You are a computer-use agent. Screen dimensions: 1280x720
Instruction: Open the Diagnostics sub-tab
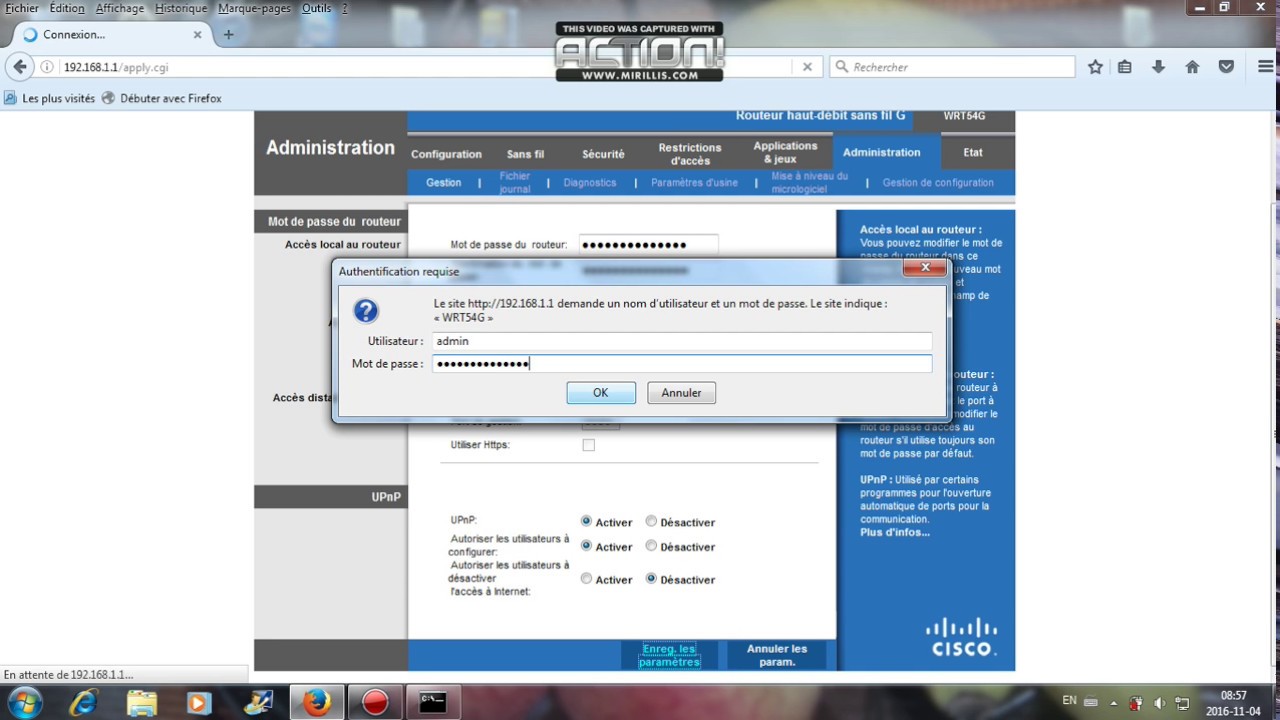point(590,183)
